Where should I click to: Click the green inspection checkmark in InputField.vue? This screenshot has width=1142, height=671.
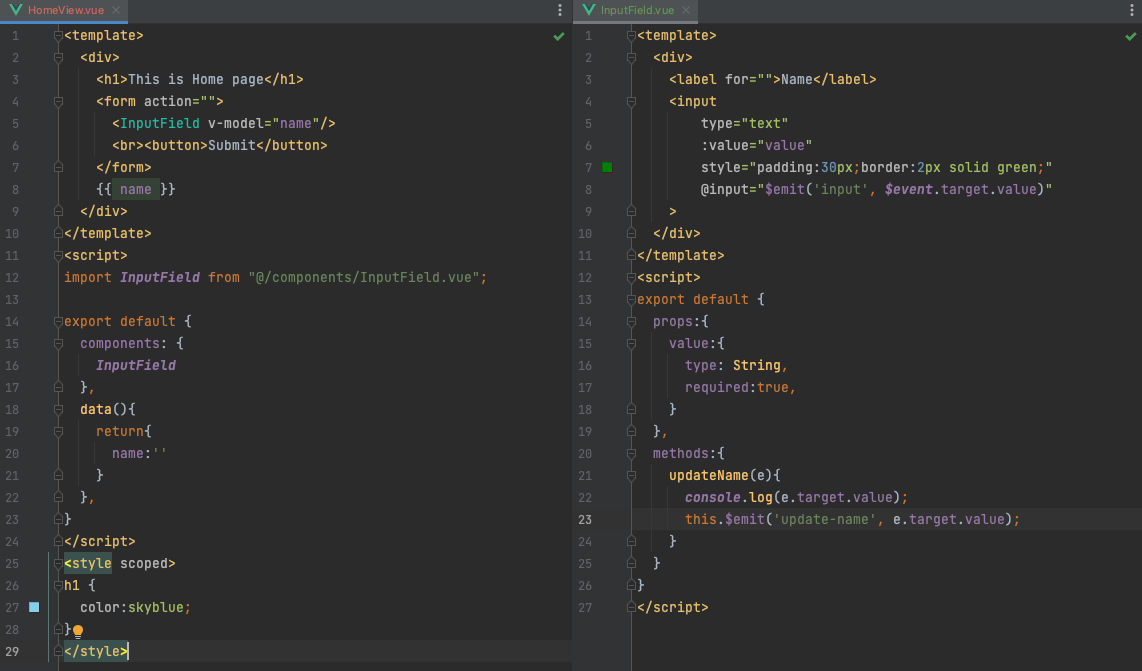click(1130, 36)
